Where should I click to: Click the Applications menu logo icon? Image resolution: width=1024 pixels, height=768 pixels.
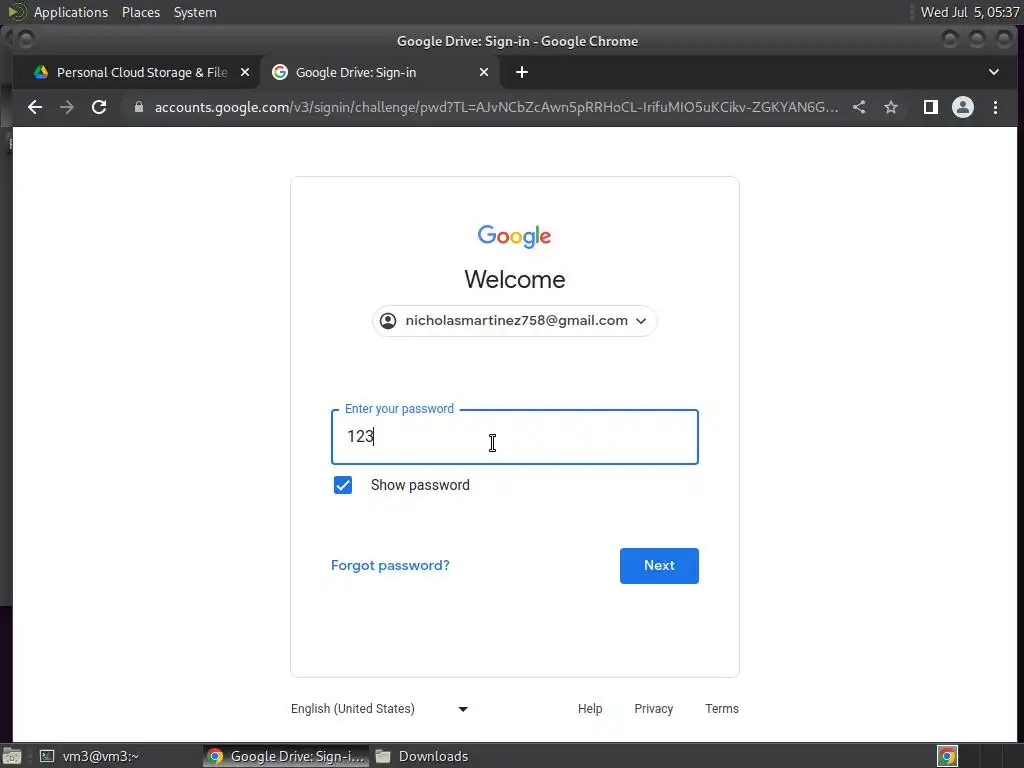16,12
